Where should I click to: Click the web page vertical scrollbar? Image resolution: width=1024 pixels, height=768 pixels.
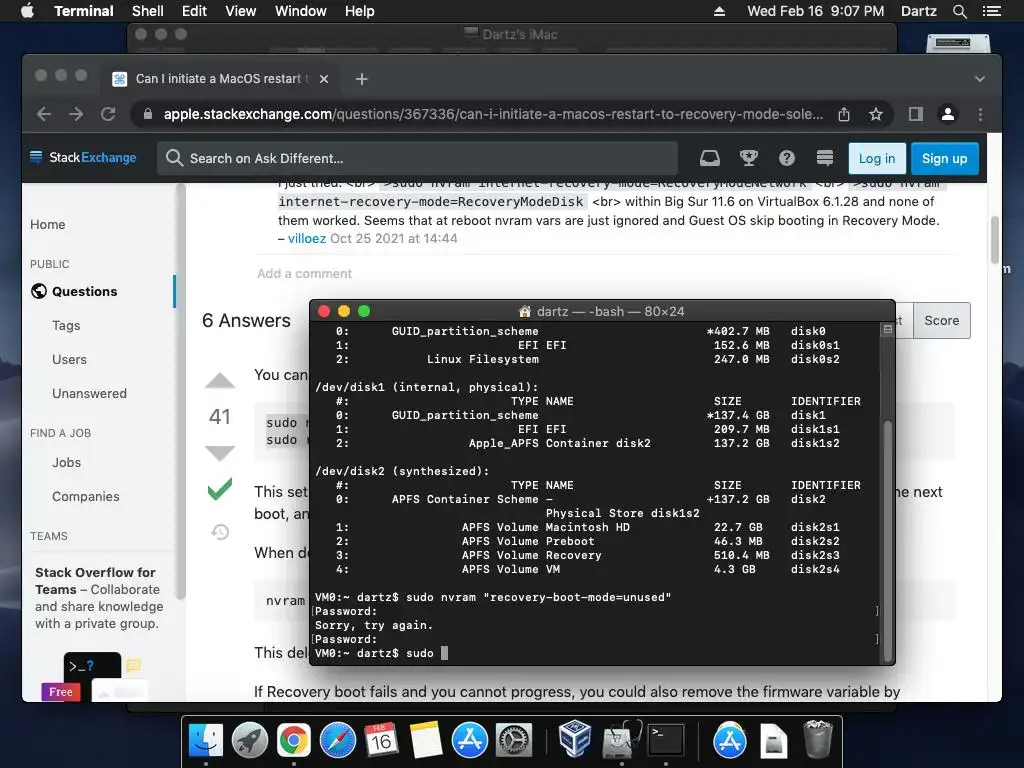995,240
